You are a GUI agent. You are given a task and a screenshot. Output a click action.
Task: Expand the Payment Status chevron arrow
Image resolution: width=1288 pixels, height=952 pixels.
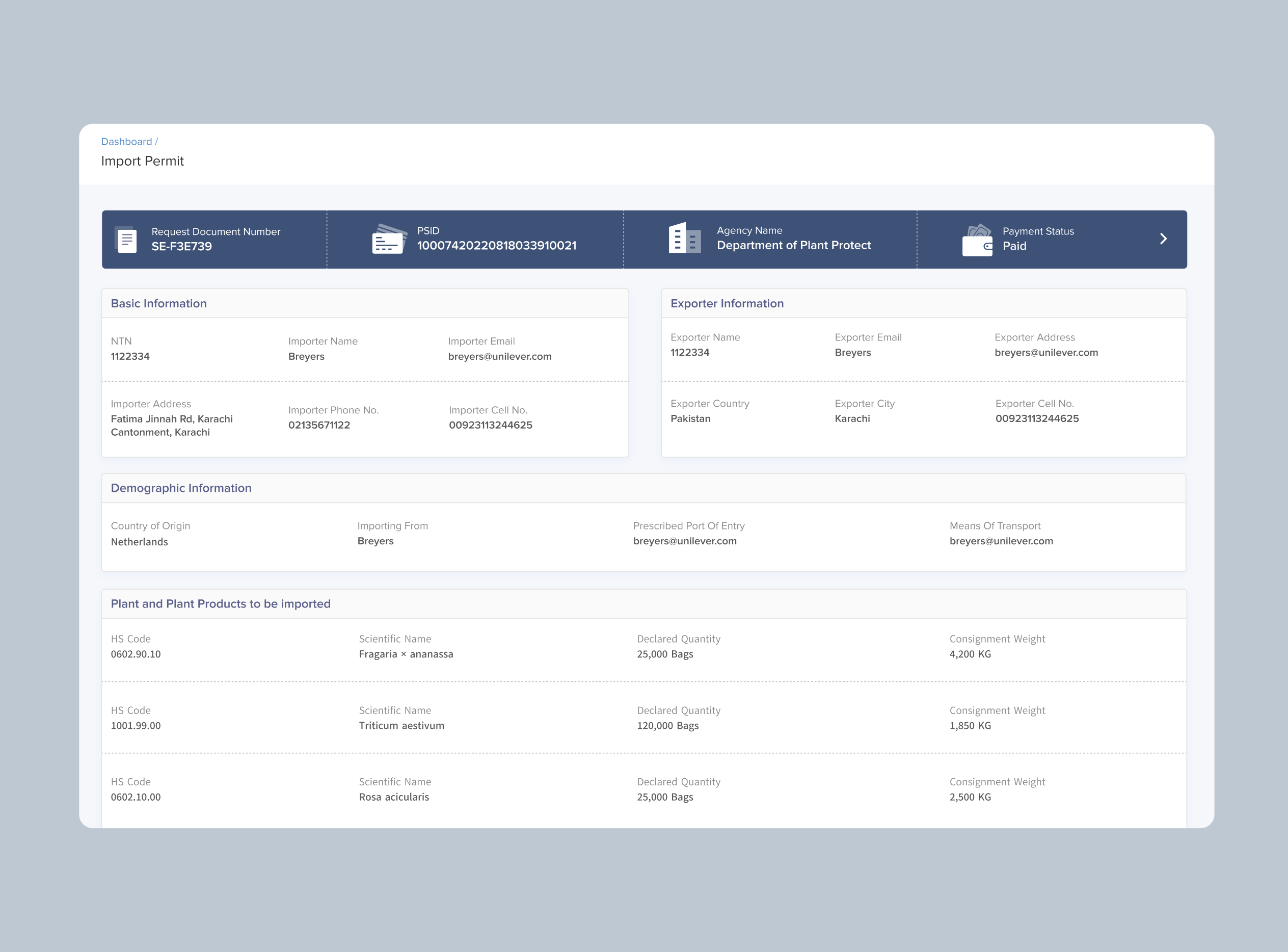pos(1163,239)
